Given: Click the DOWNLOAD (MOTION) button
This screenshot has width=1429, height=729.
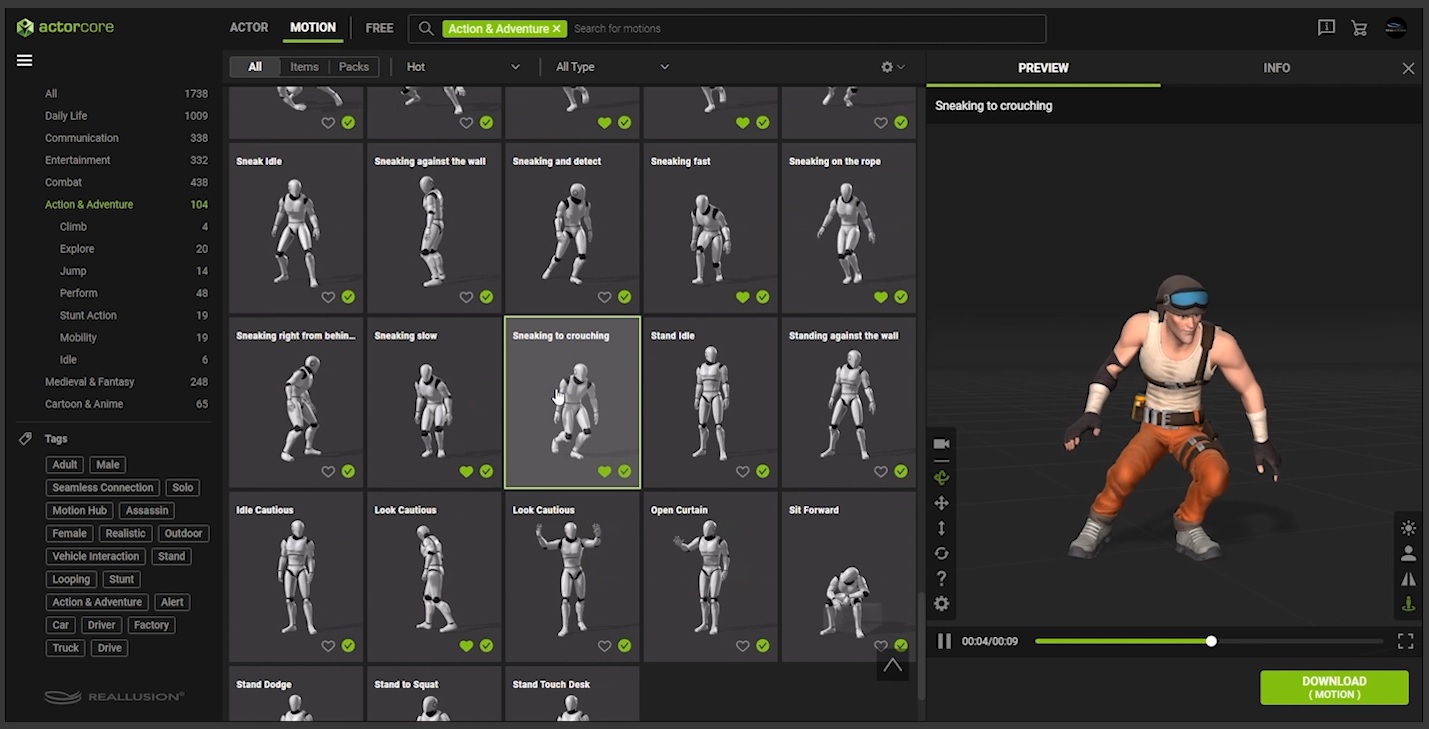Looking at the screenshot, I should point(1334,687).
